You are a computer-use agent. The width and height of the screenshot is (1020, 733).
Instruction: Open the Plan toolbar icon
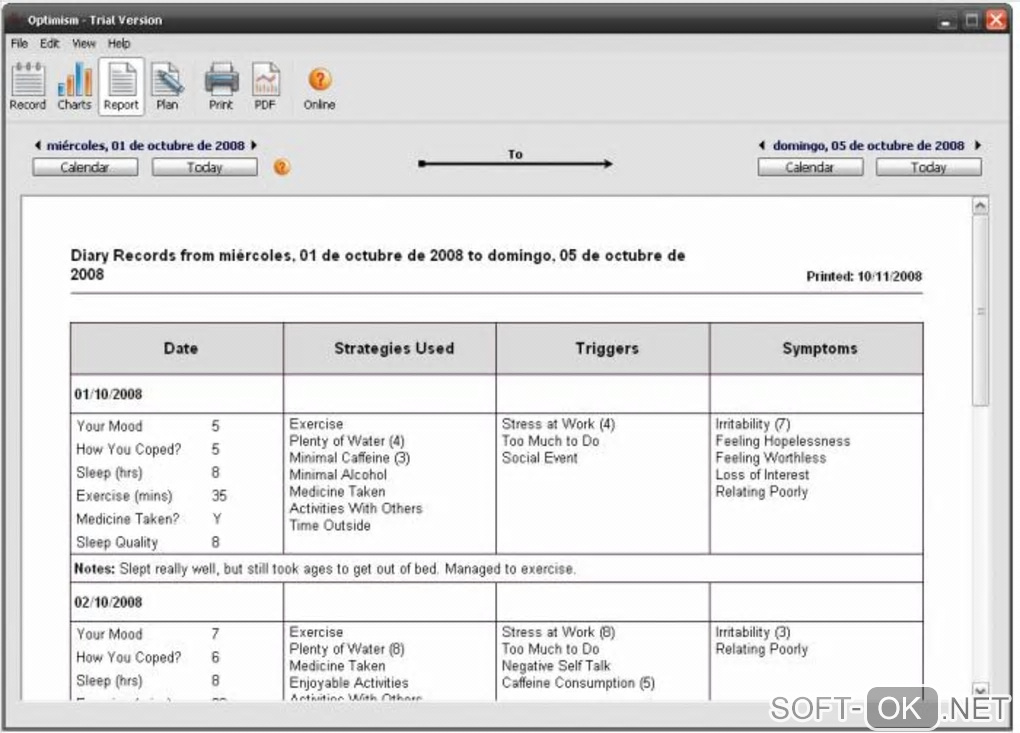(x=167, y=87)
